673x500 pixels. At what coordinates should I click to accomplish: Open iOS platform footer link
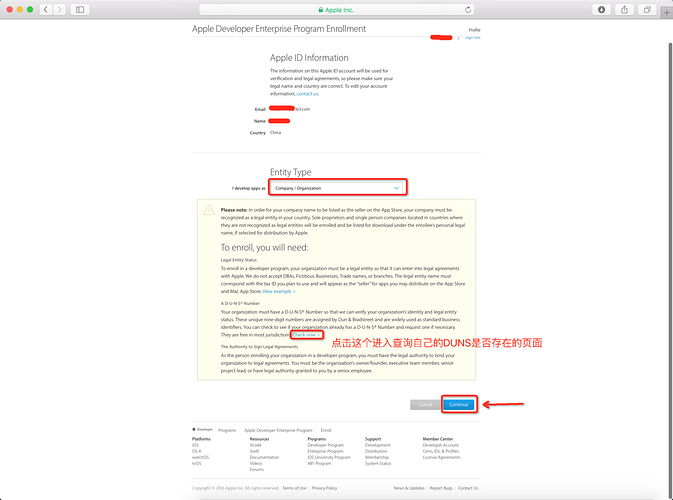click(195, 445)
